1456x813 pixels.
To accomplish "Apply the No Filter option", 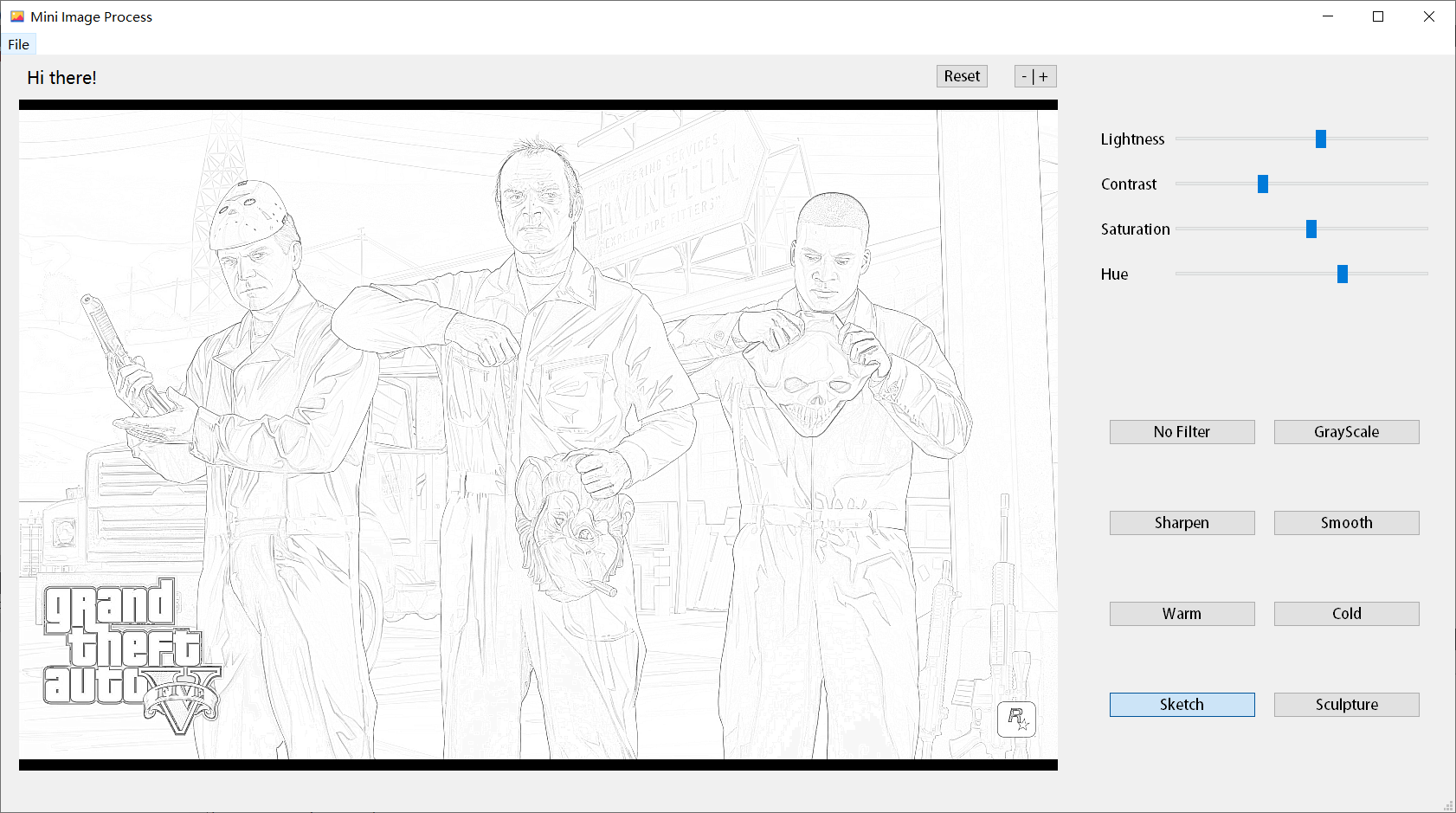I will tap(1182, 432).
